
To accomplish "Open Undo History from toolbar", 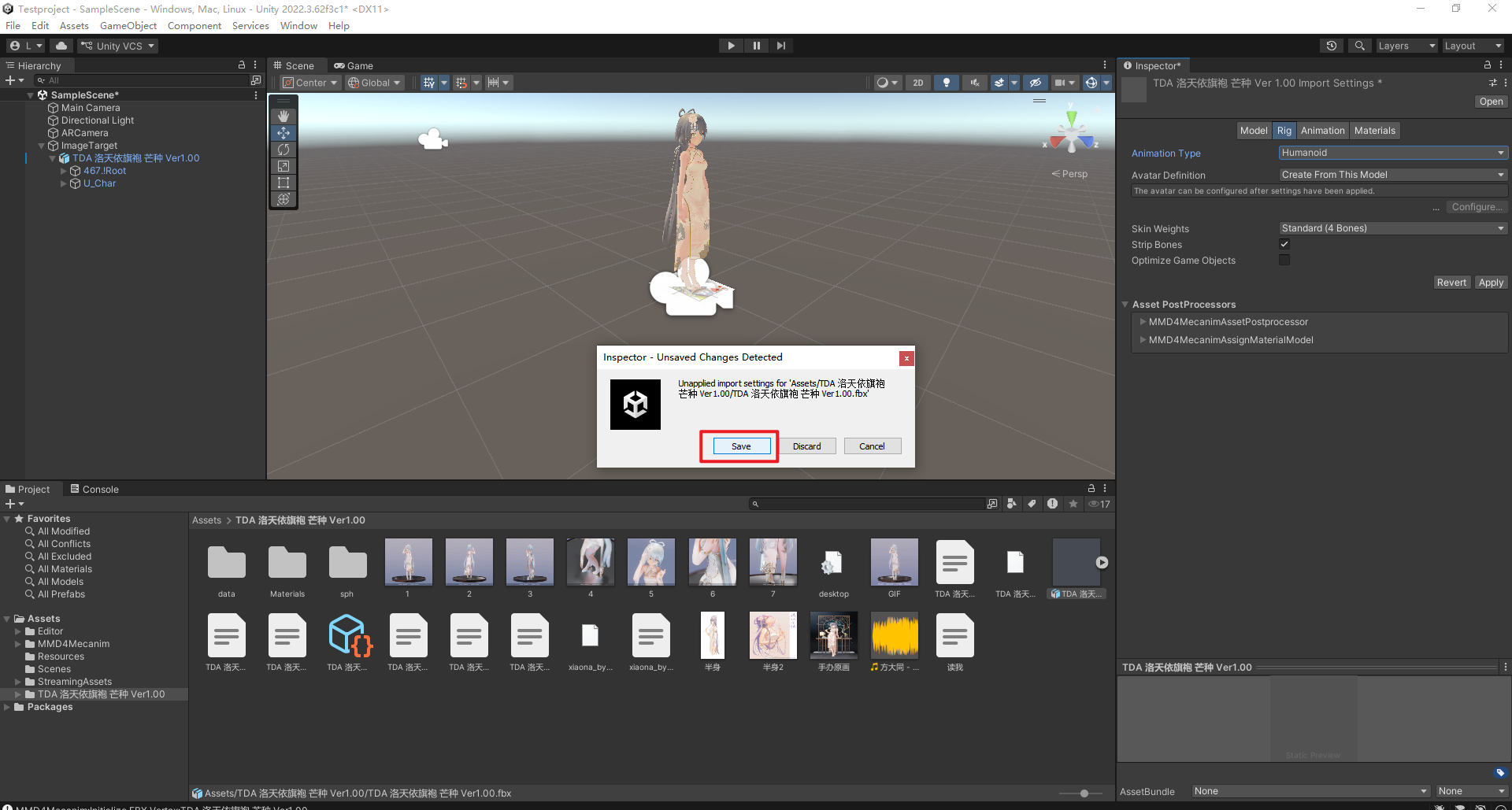I will [1332, 46].
